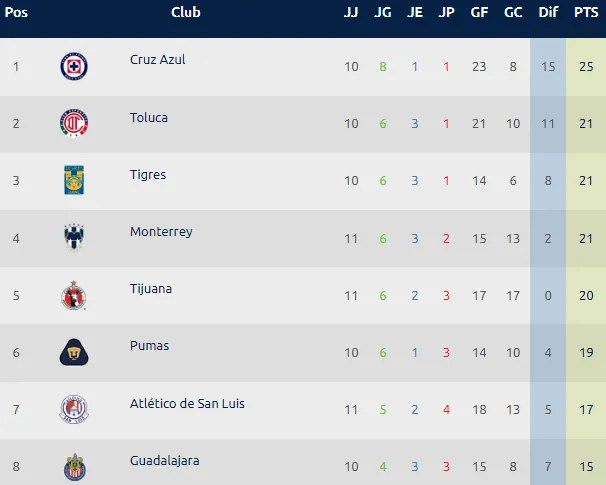Click the Toluca team name
Screen dimensions: 606x485
(149, 117)
